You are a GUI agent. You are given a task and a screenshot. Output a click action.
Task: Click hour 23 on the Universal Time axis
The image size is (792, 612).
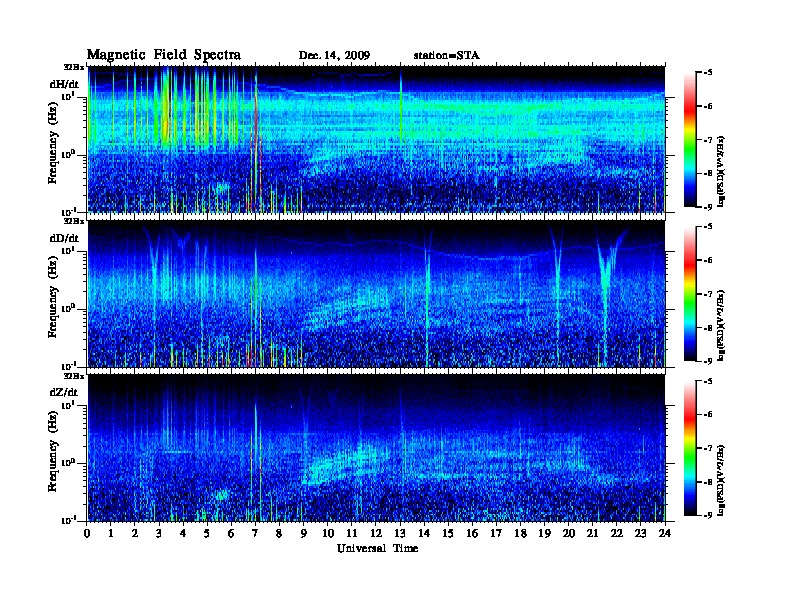pos(641,533)
